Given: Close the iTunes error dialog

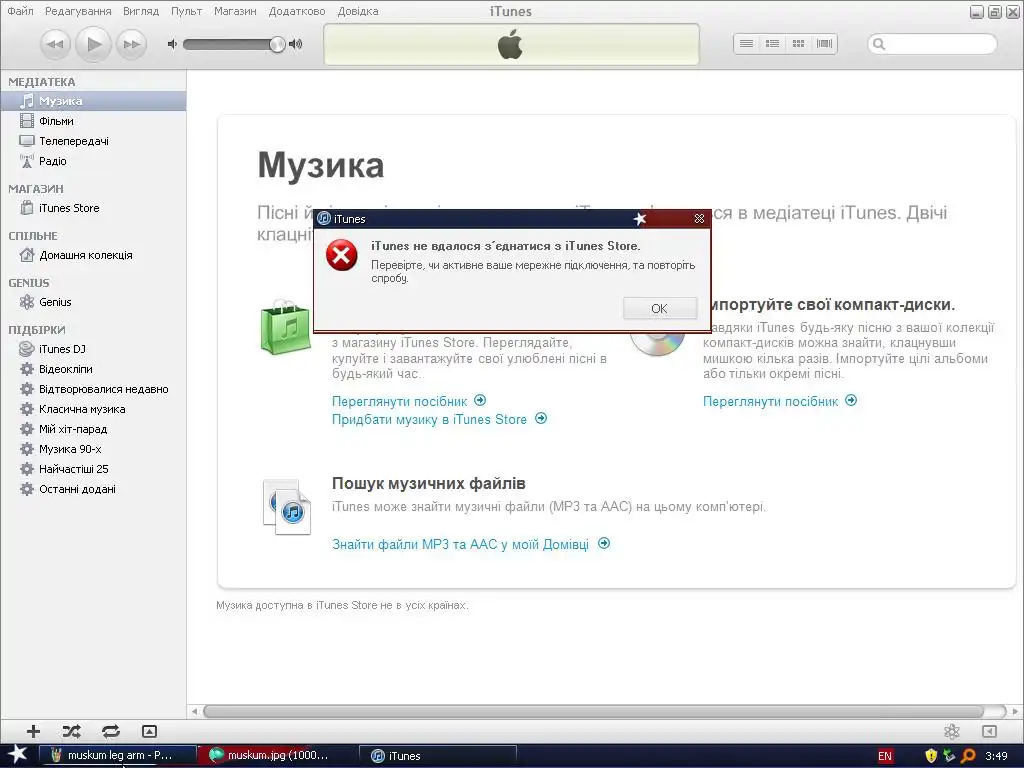Looking at the screenshot, I should tap(699, 219).
